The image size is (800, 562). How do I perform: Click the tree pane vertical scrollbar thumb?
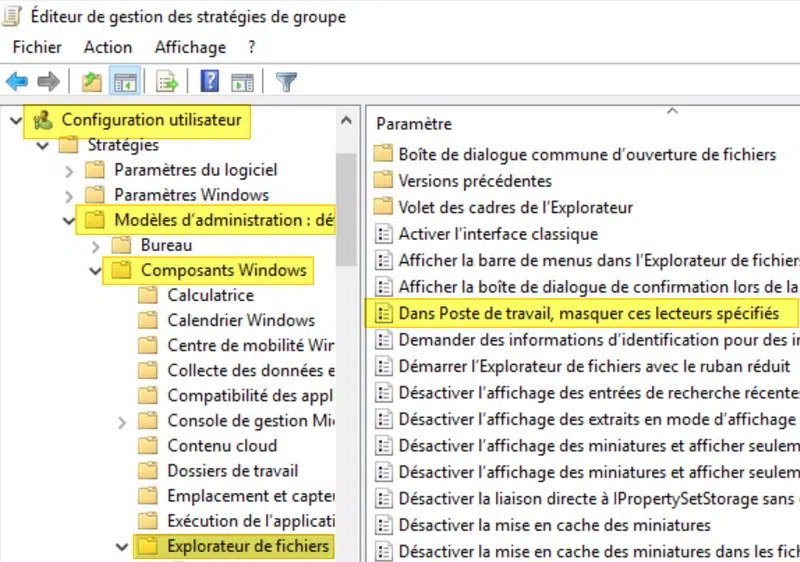coord(346,209)
